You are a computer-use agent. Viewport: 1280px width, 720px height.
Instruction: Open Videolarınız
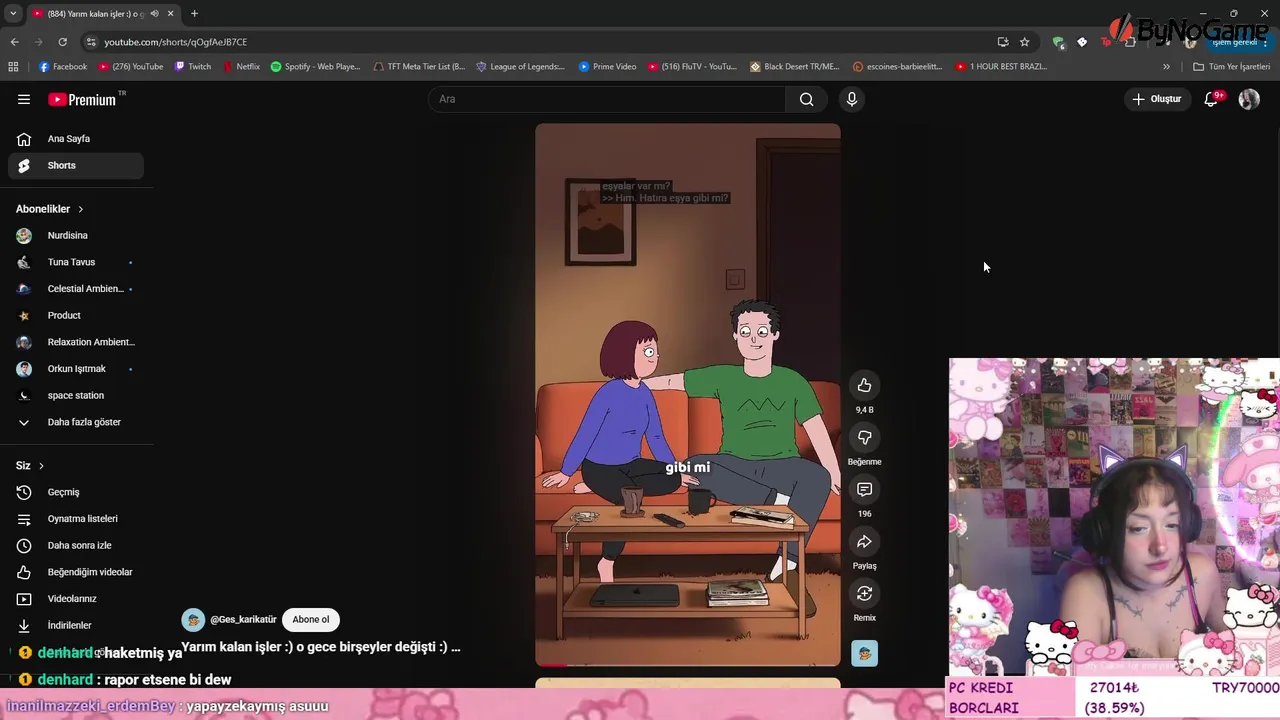coord(76,599)
